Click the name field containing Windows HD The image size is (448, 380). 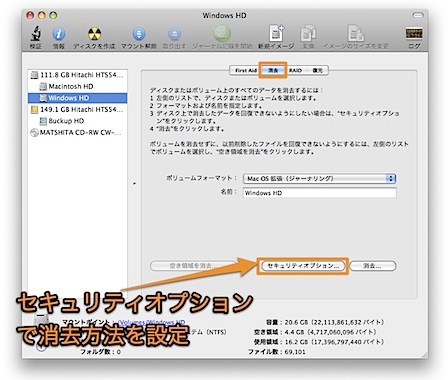click(x=320, y=193)
